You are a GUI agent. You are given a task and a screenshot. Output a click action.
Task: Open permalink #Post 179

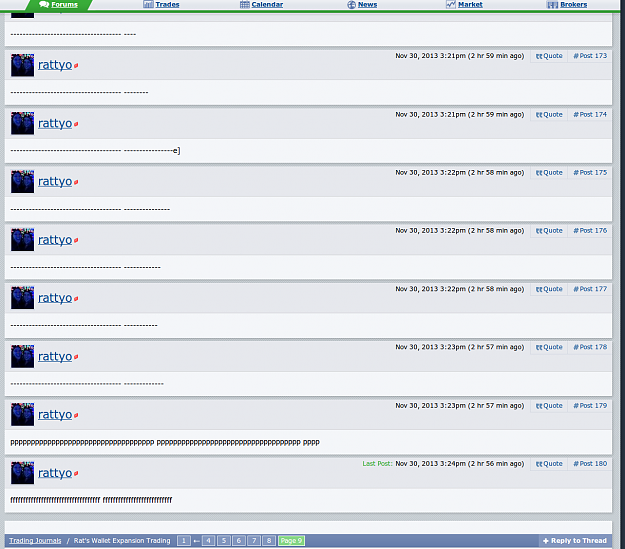pyautogui.click(x=590, y=406)
